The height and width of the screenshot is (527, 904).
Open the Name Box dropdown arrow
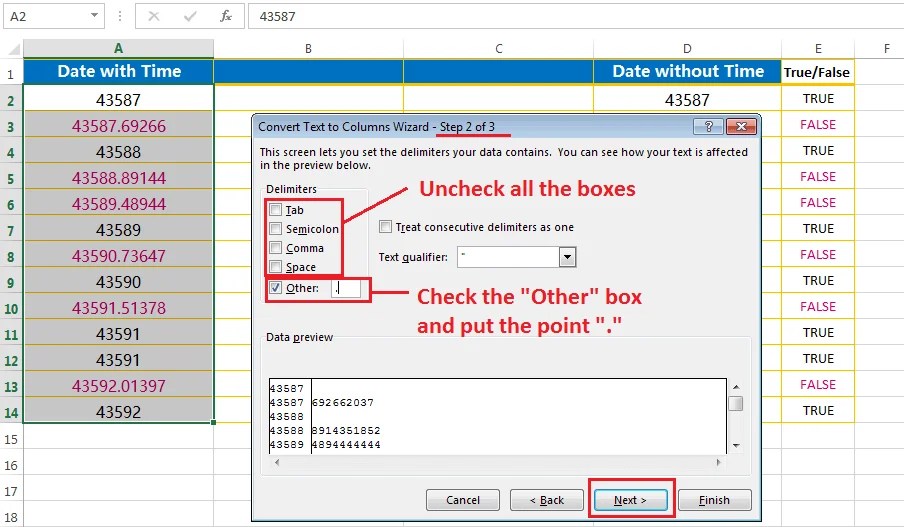click(94, 16)
